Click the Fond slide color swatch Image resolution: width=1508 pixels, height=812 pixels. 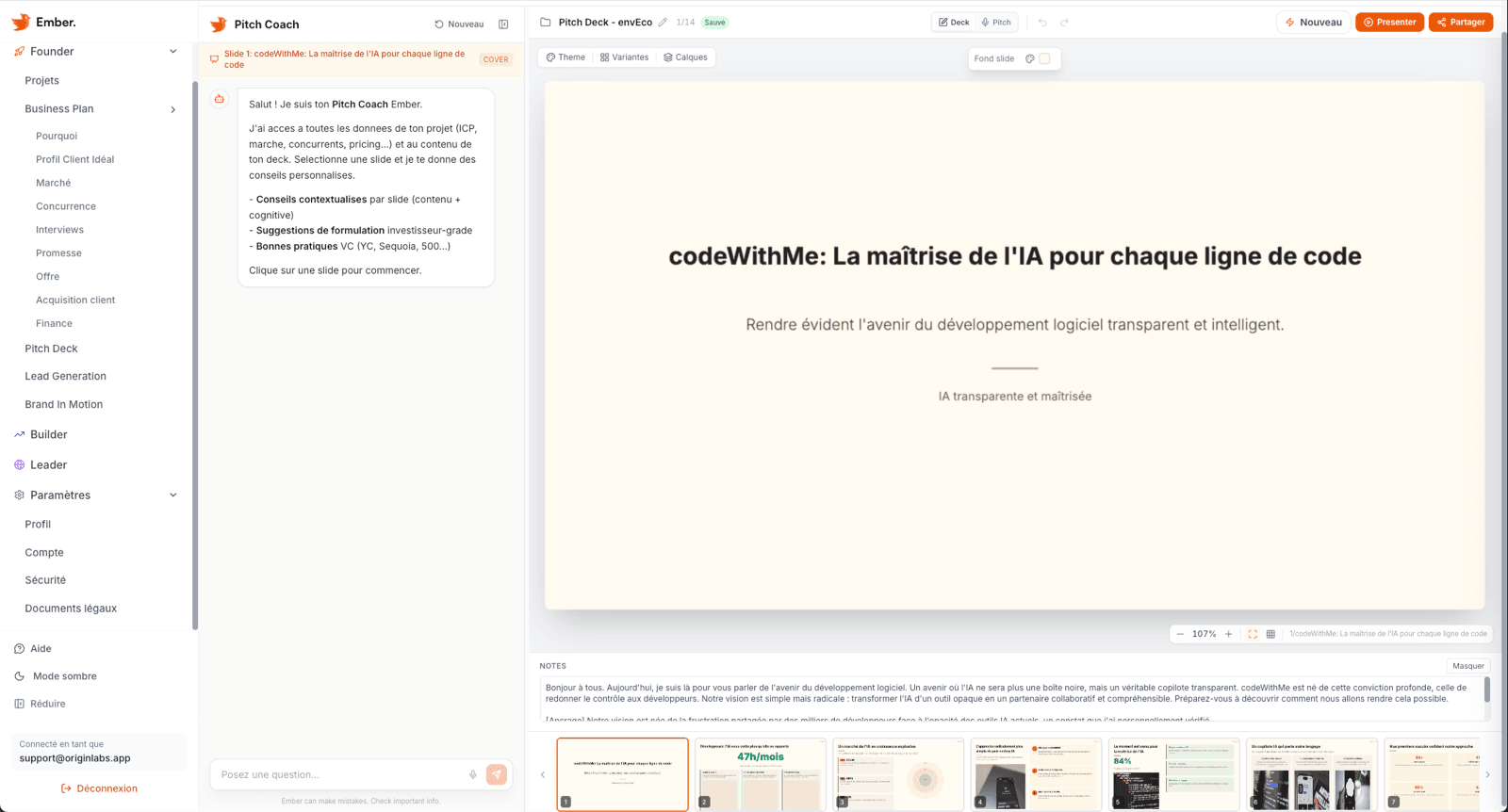point(1044,58)
